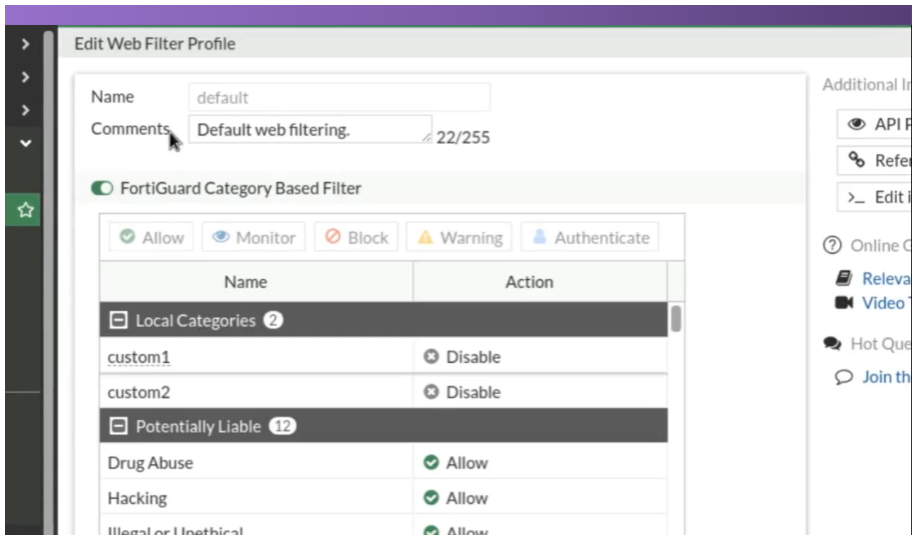Image resolution: width=917 pixels, height=553 pixels.
Task: Click the Local Categories count badge 2
Action: tap(273, 320)
